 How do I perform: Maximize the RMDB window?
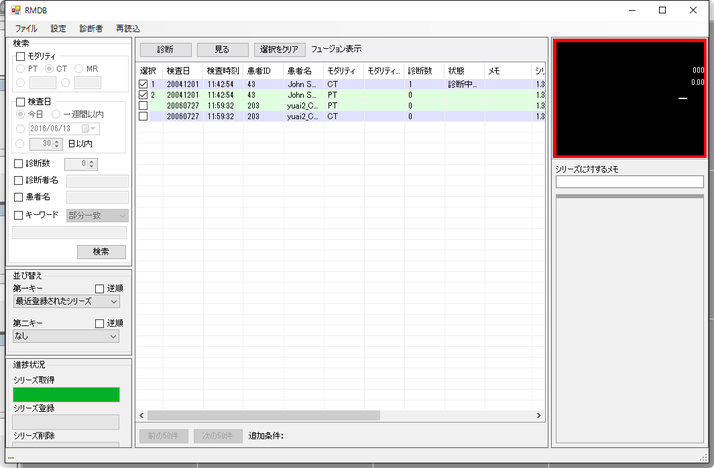[x=663, y=10]
